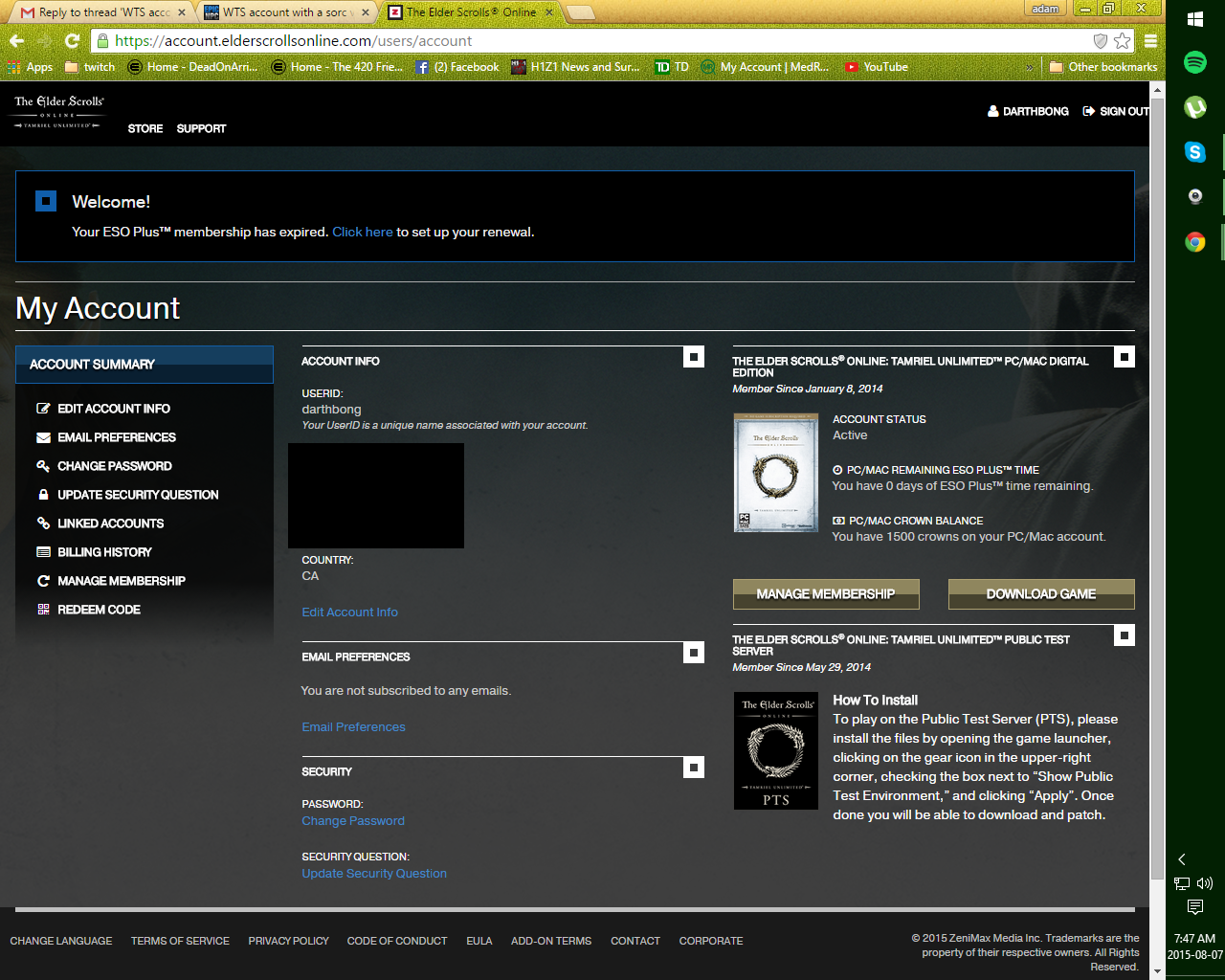
Task: Click the CHANGE LANGUAGE footer link
Action: 61,942
